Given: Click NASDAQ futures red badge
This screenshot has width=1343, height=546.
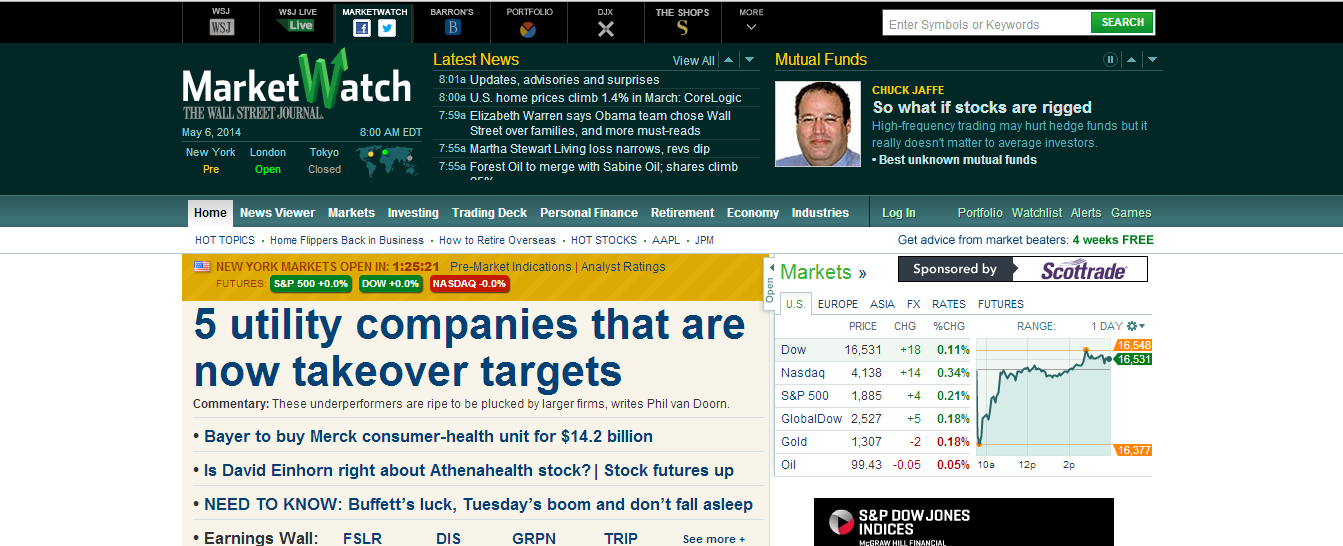Looking at the screenshot, I should point(469,284).
